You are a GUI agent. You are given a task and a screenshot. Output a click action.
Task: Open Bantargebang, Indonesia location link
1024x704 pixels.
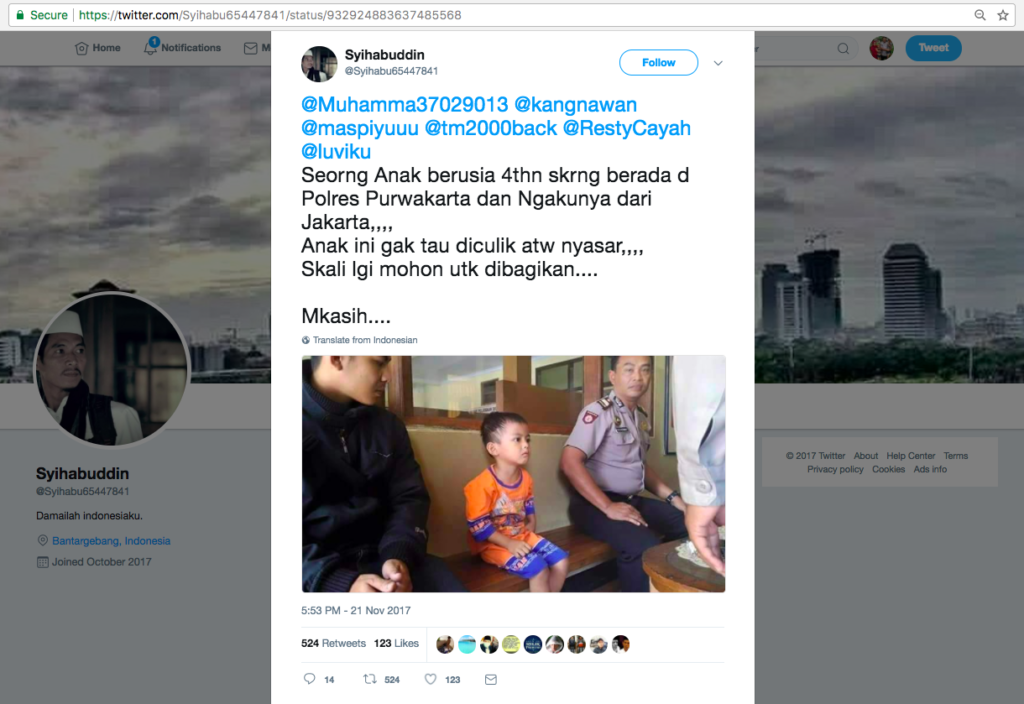111,541
